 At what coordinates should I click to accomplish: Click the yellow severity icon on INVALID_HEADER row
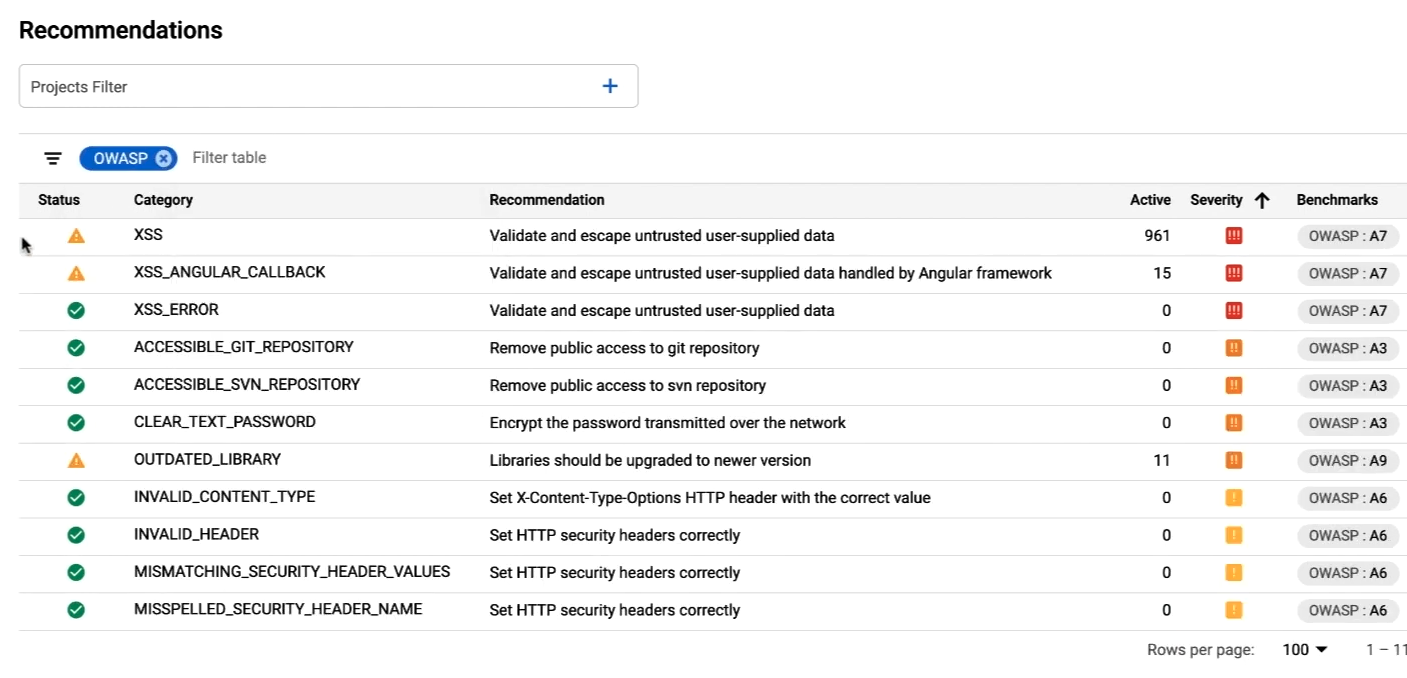point(1232,535)
